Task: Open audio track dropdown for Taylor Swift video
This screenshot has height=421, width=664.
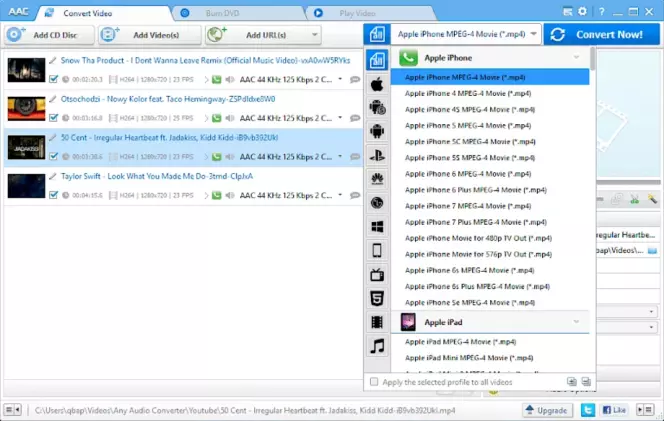Action: [340, 195]
